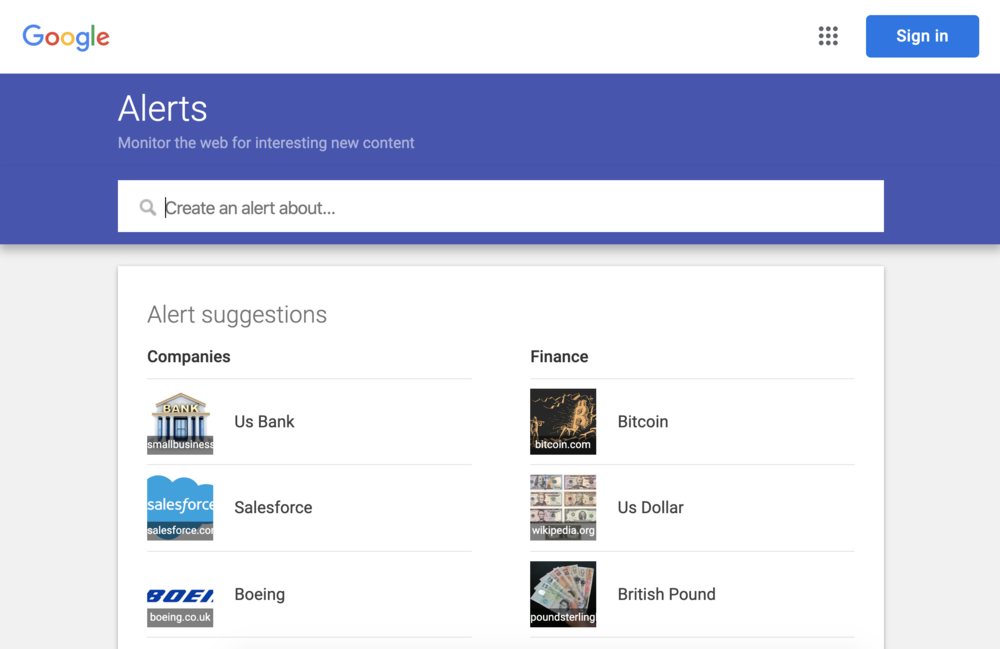The width and height of the screenshot is (1000, 649).
Task: Select the Boeing alert suggestion
Action: (259, 594)
